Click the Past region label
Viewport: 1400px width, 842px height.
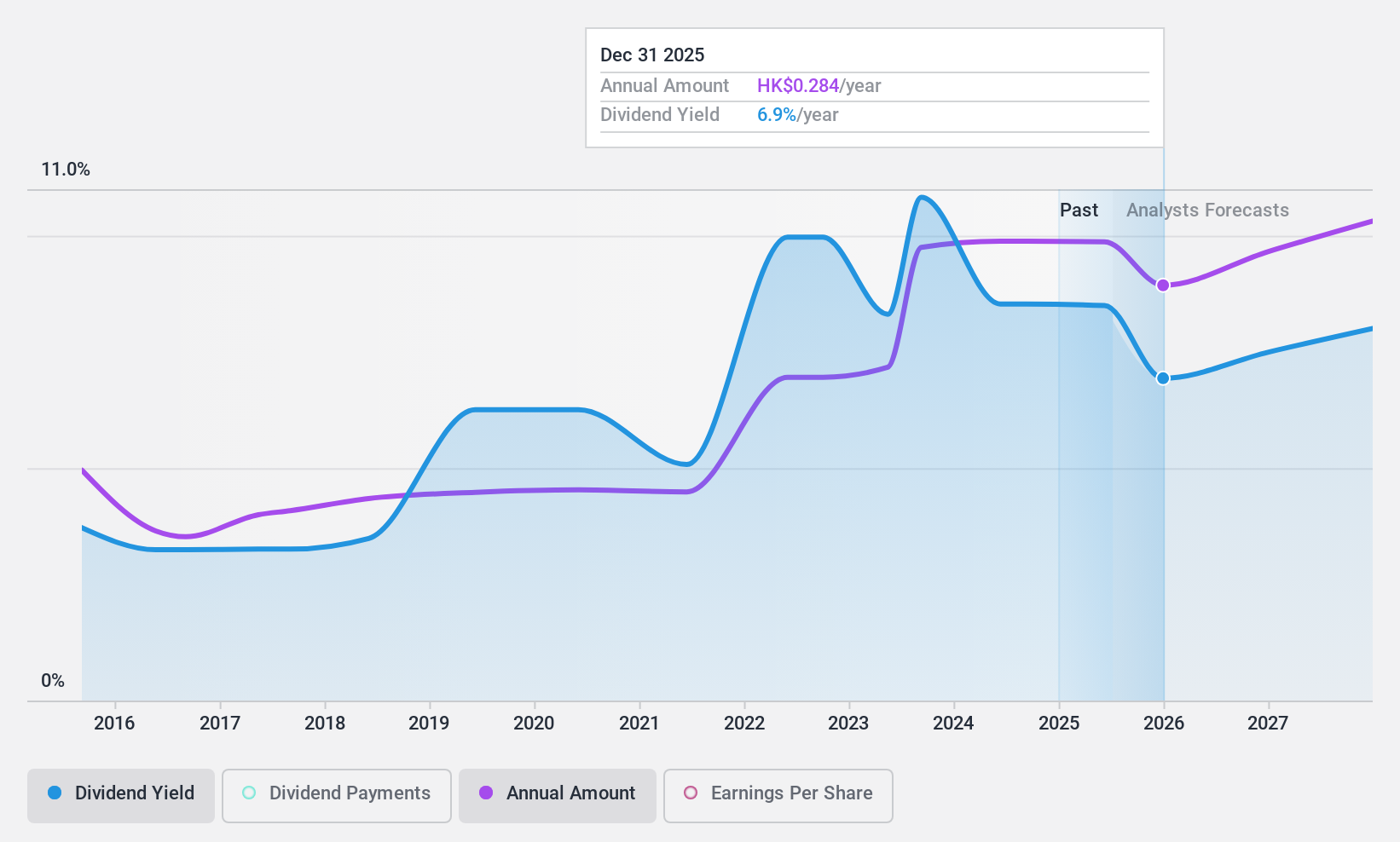[1079, 210]
